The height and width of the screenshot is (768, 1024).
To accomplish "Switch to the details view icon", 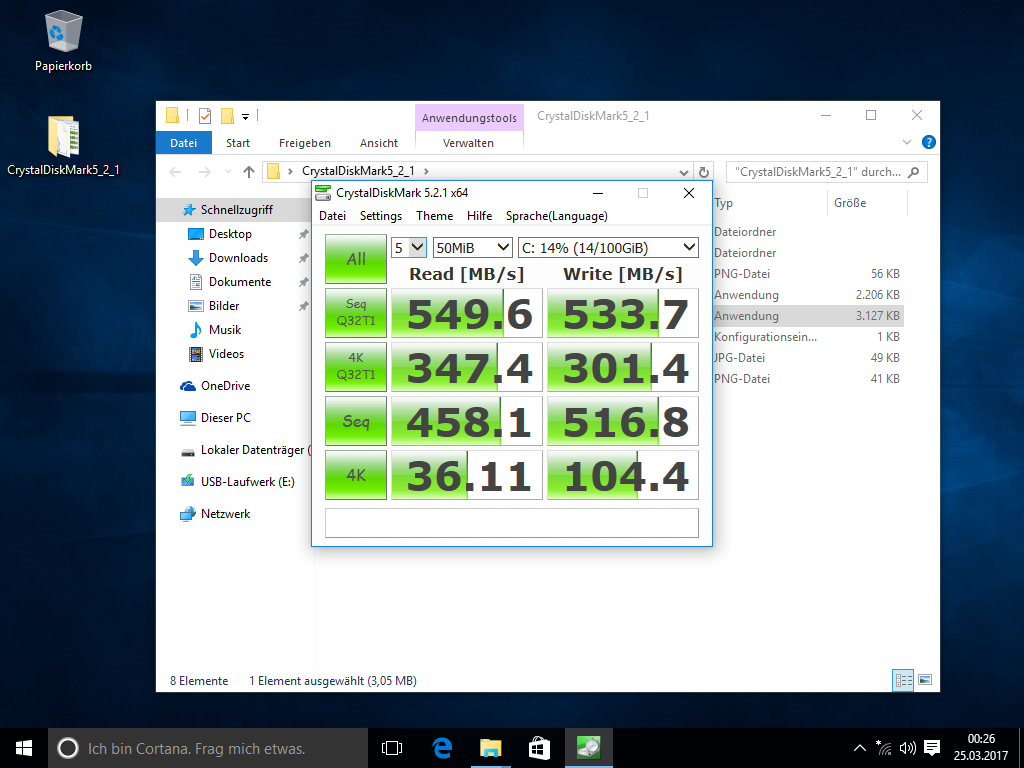I will click(903, 680).
